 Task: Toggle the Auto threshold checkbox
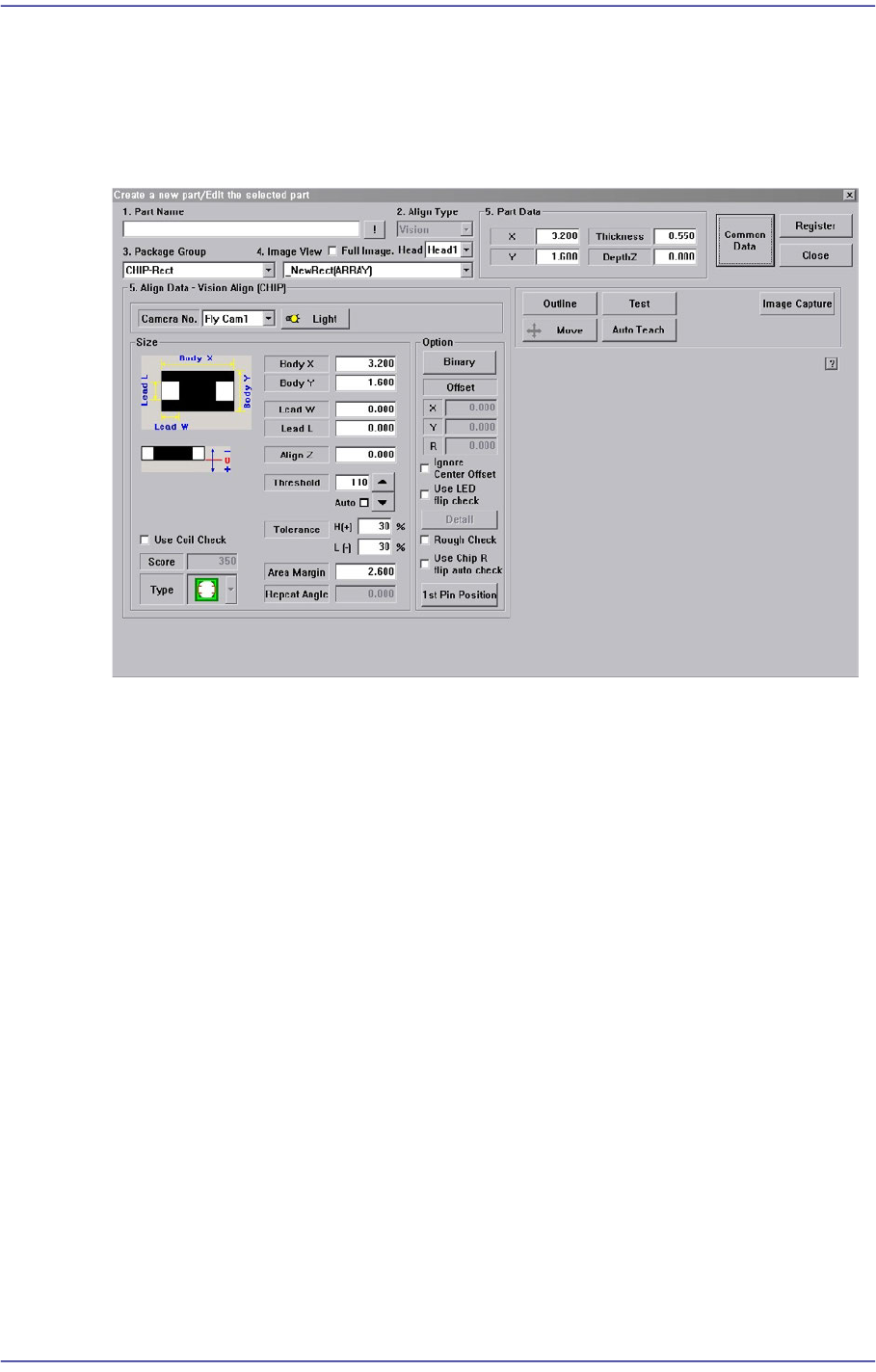point(364,502)
